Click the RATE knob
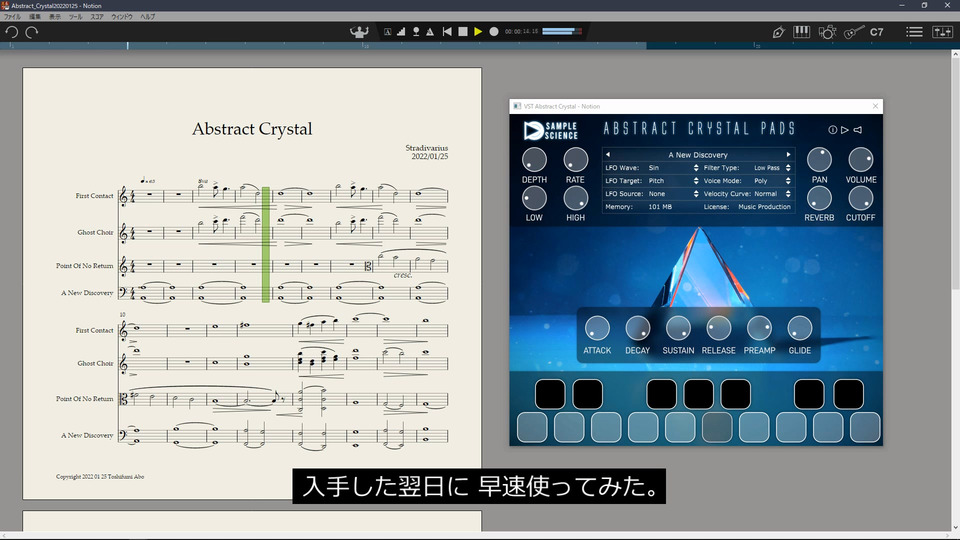The width and height of the screenshot is (960, 540). coord(576,160)
